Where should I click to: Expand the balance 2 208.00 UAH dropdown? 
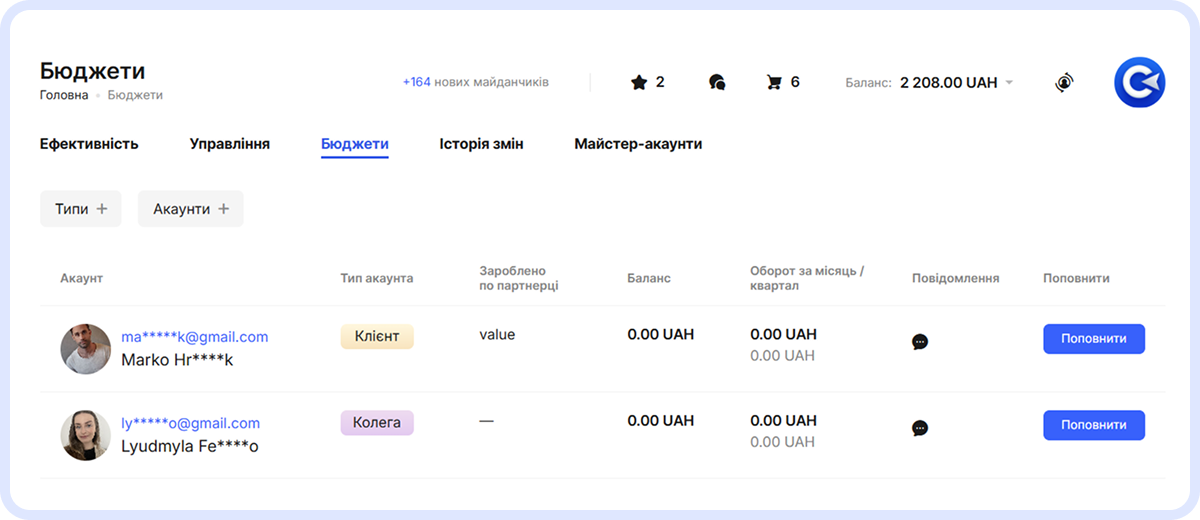1009,83
